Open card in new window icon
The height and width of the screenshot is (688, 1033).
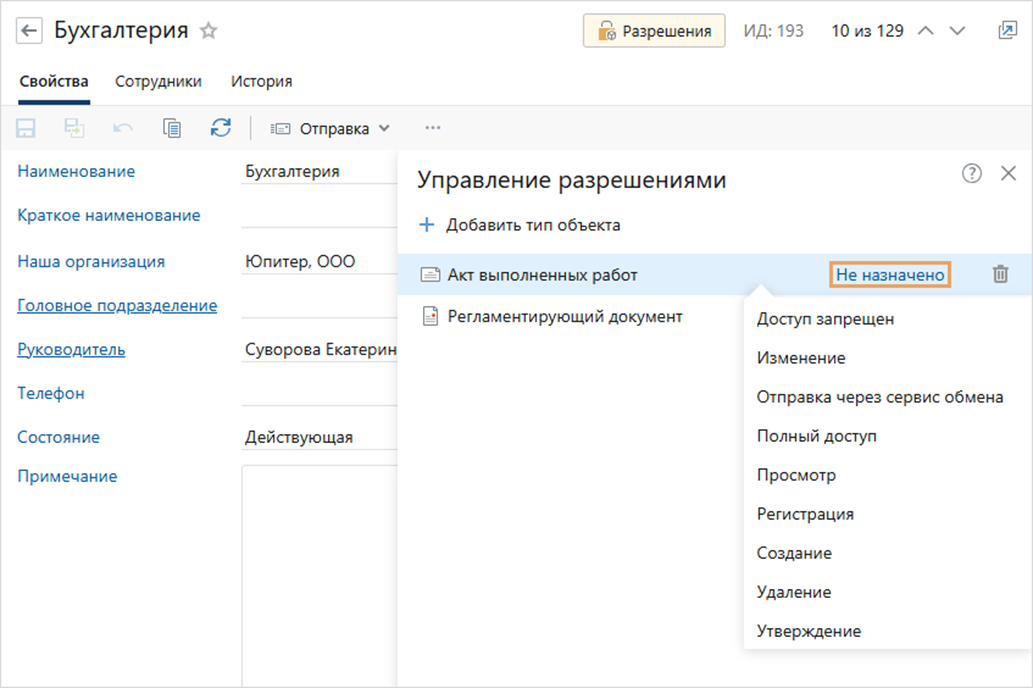[x=1007, y=30]
